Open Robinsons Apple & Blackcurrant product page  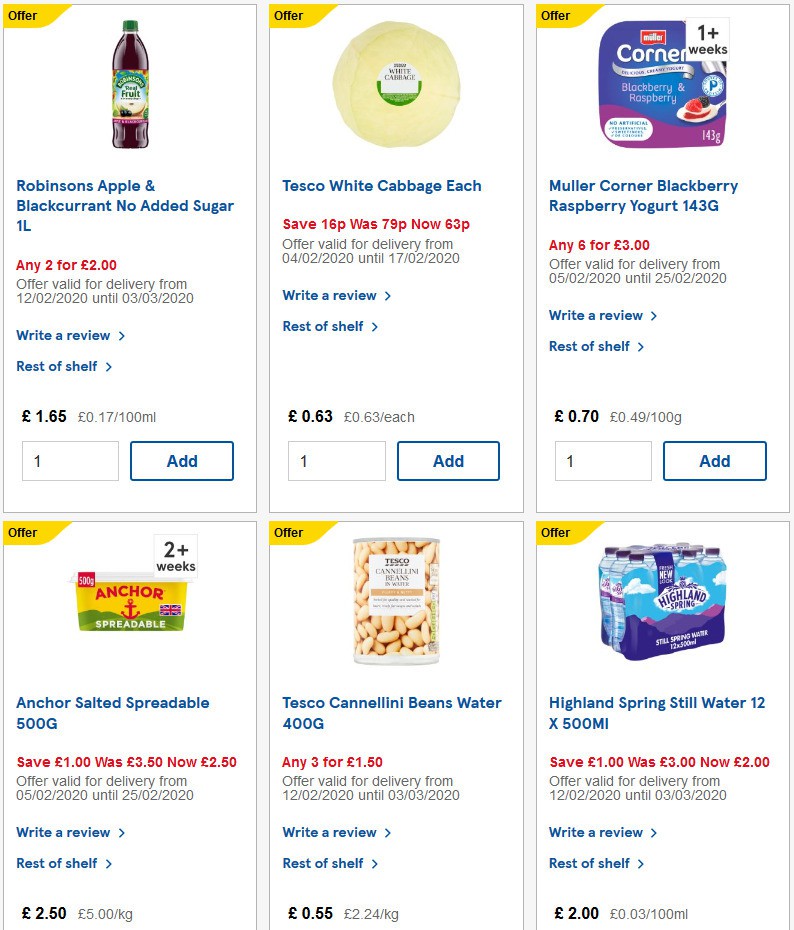(x=125, y=205)
